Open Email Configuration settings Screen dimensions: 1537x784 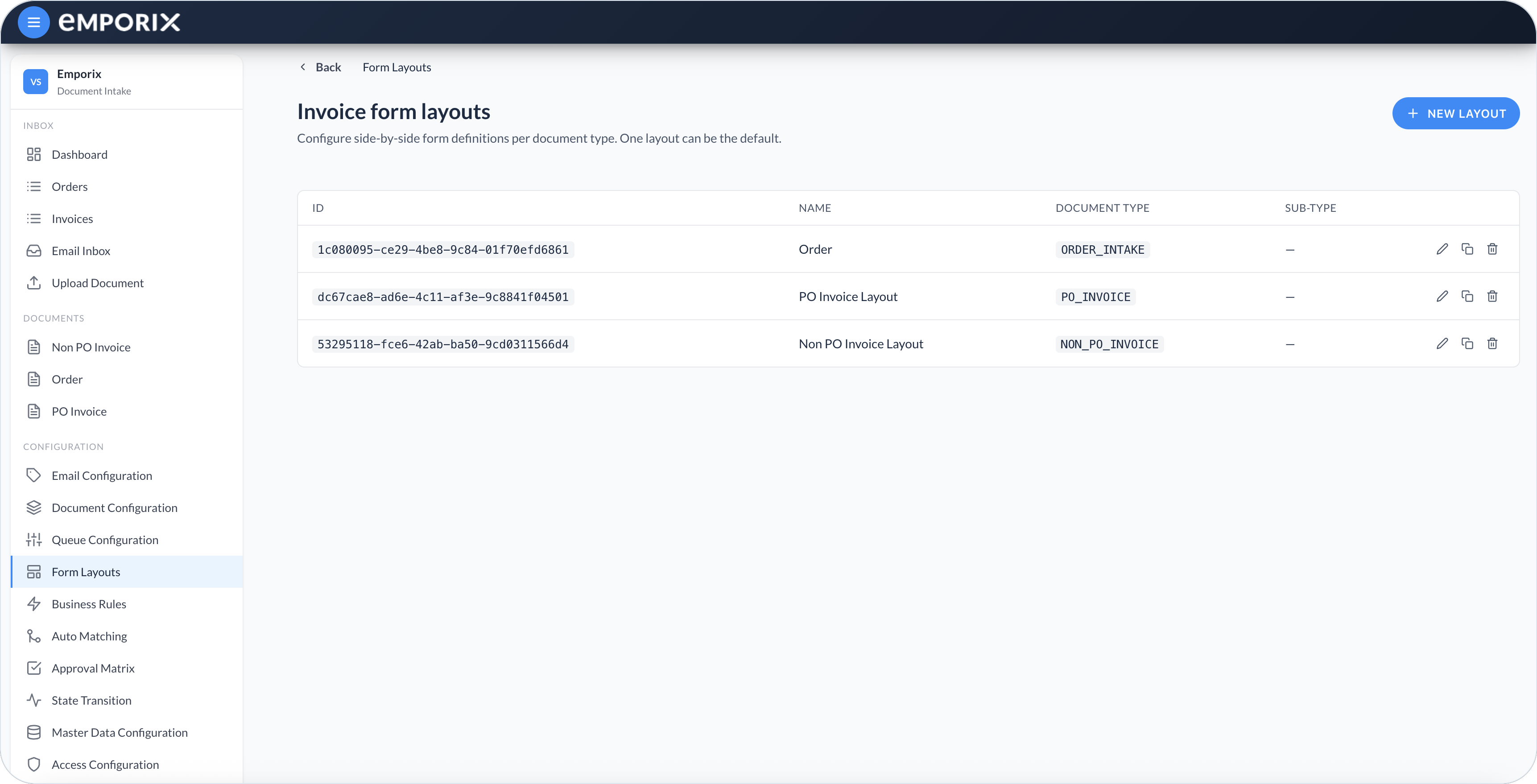pyautogui.click(x=127, y=475)
